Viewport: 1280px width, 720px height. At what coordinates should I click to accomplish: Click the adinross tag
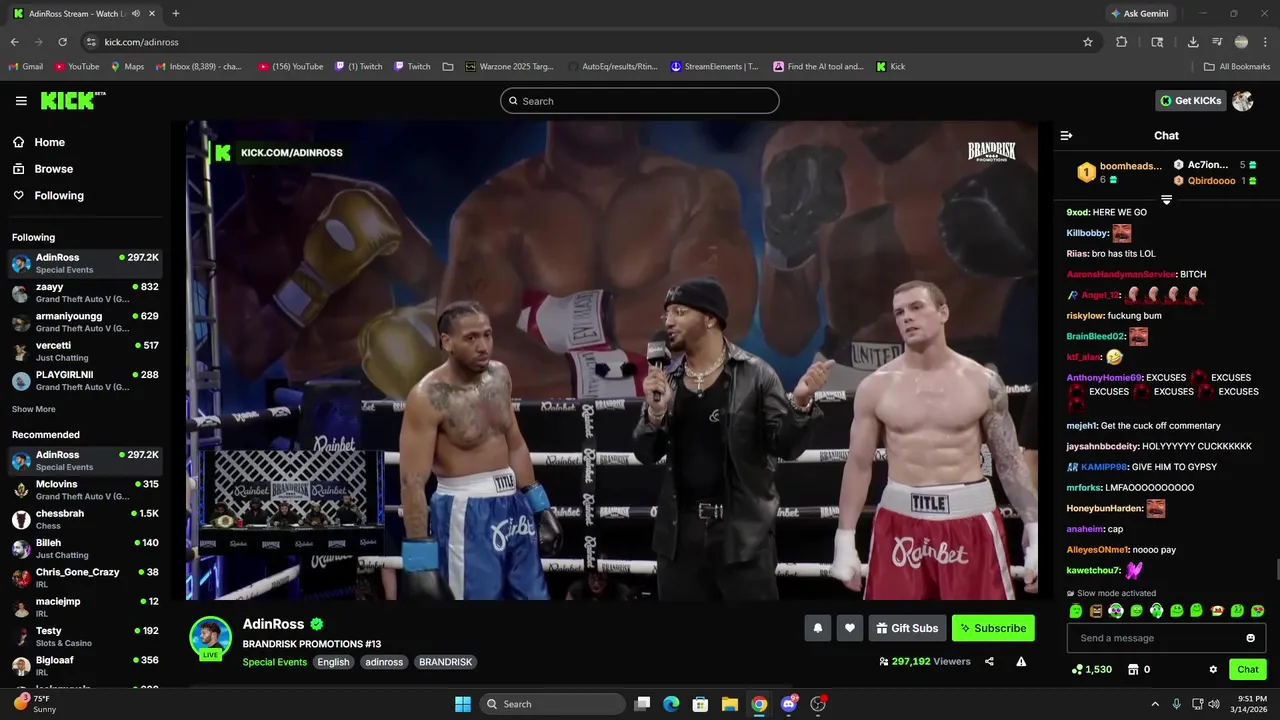[x=384, y=662]
